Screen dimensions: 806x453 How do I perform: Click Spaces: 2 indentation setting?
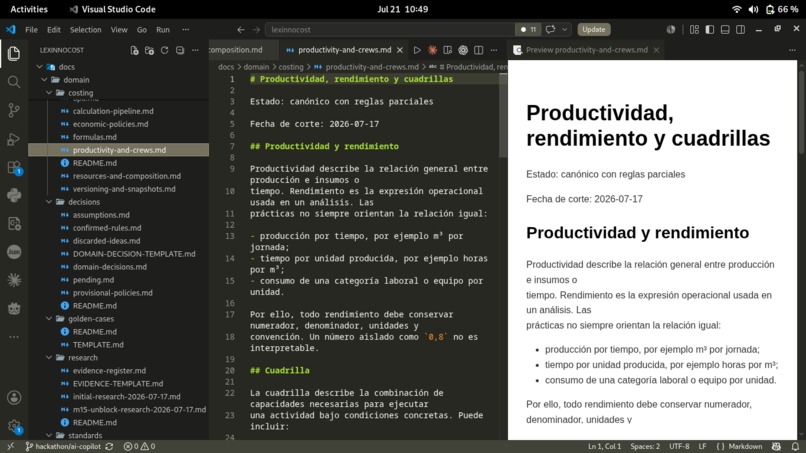click(645, 446)
